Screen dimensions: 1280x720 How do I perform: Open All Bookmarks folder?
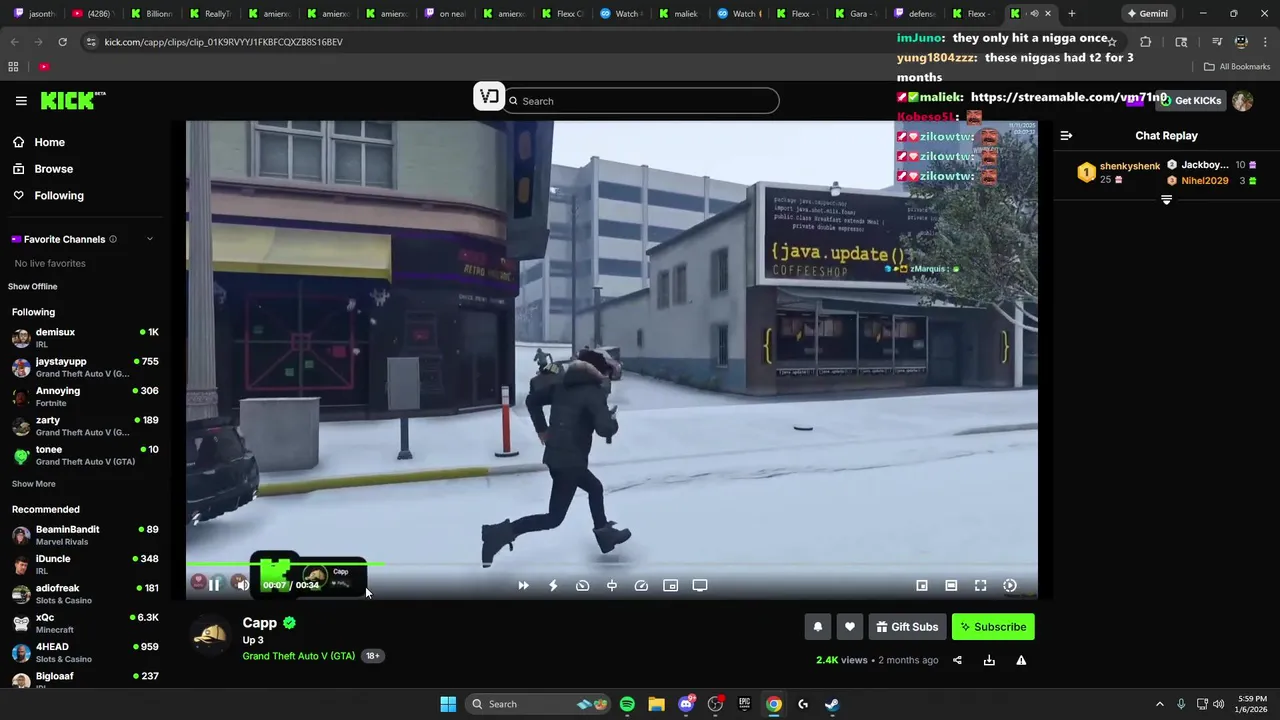[1237, 67]
